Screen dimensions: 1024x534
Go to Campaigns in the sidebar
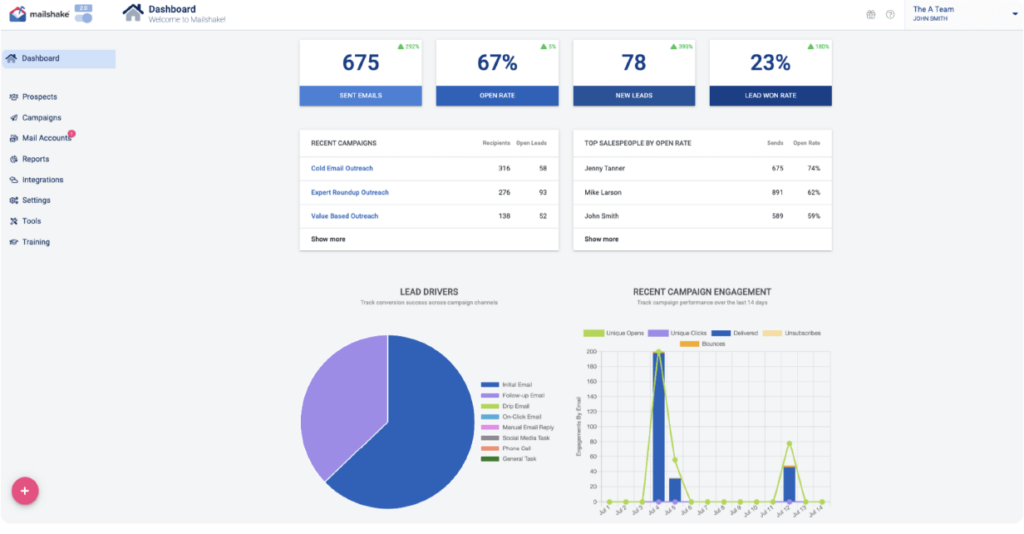(42, 118)
